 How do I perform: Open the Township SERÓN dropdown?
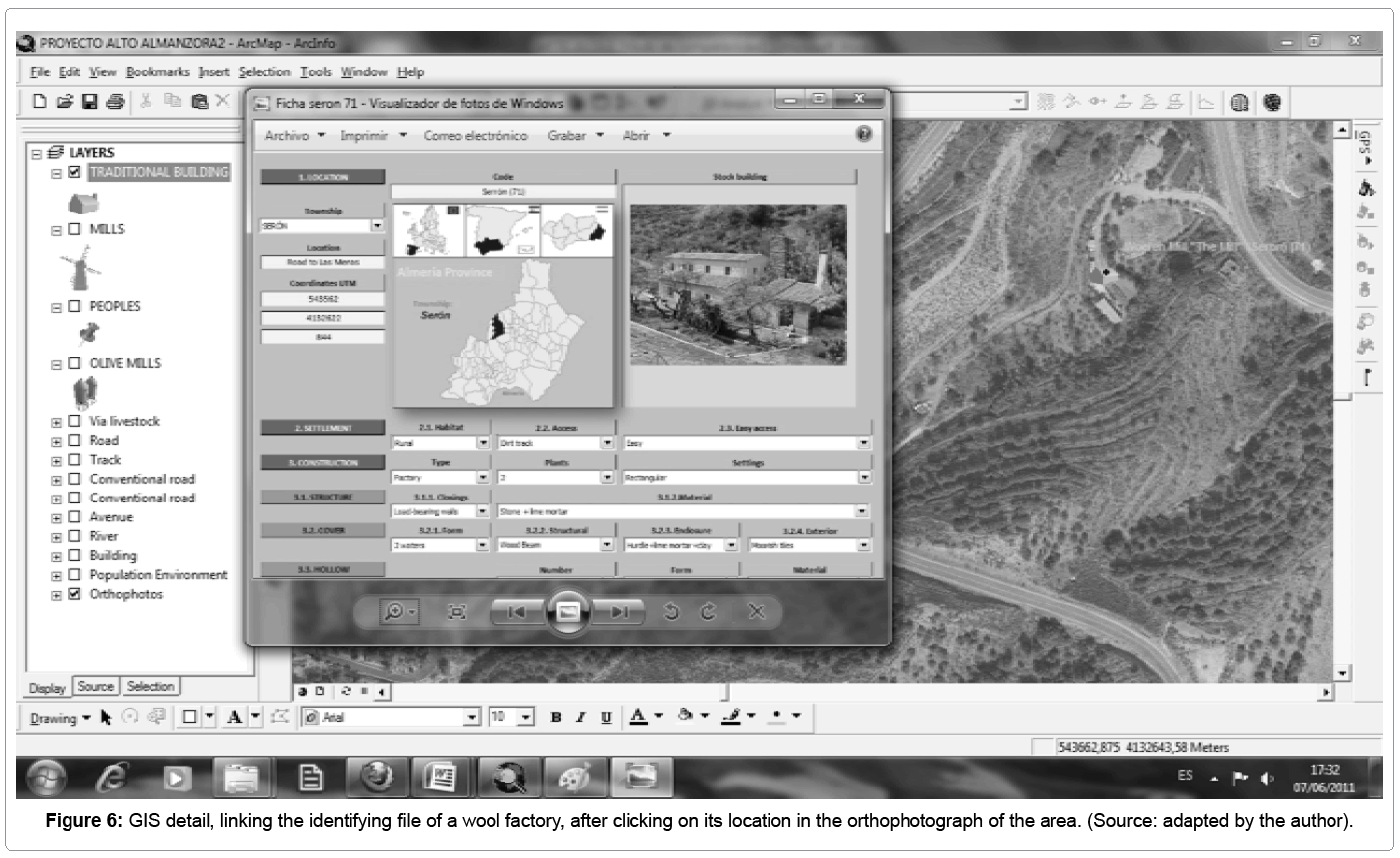coord(376,226)
